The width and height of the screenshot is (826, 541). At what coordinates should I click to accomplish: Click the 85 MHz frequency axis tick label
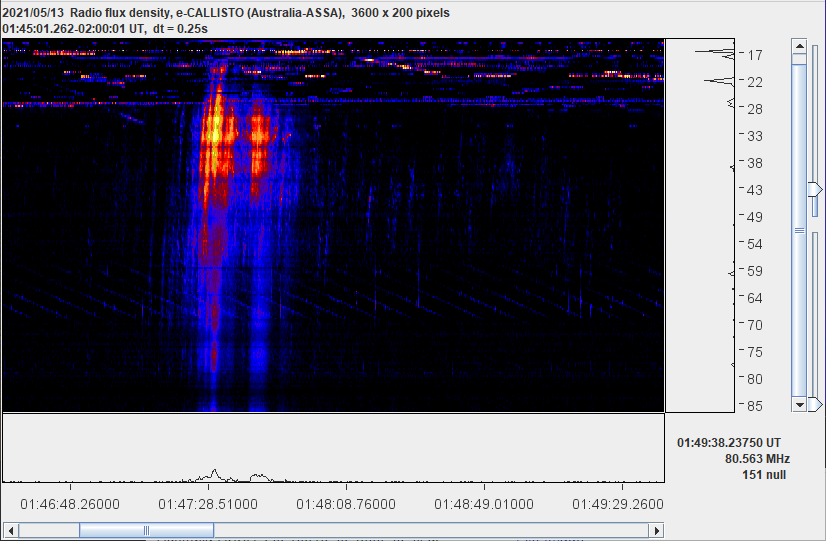tap(755, 406)
